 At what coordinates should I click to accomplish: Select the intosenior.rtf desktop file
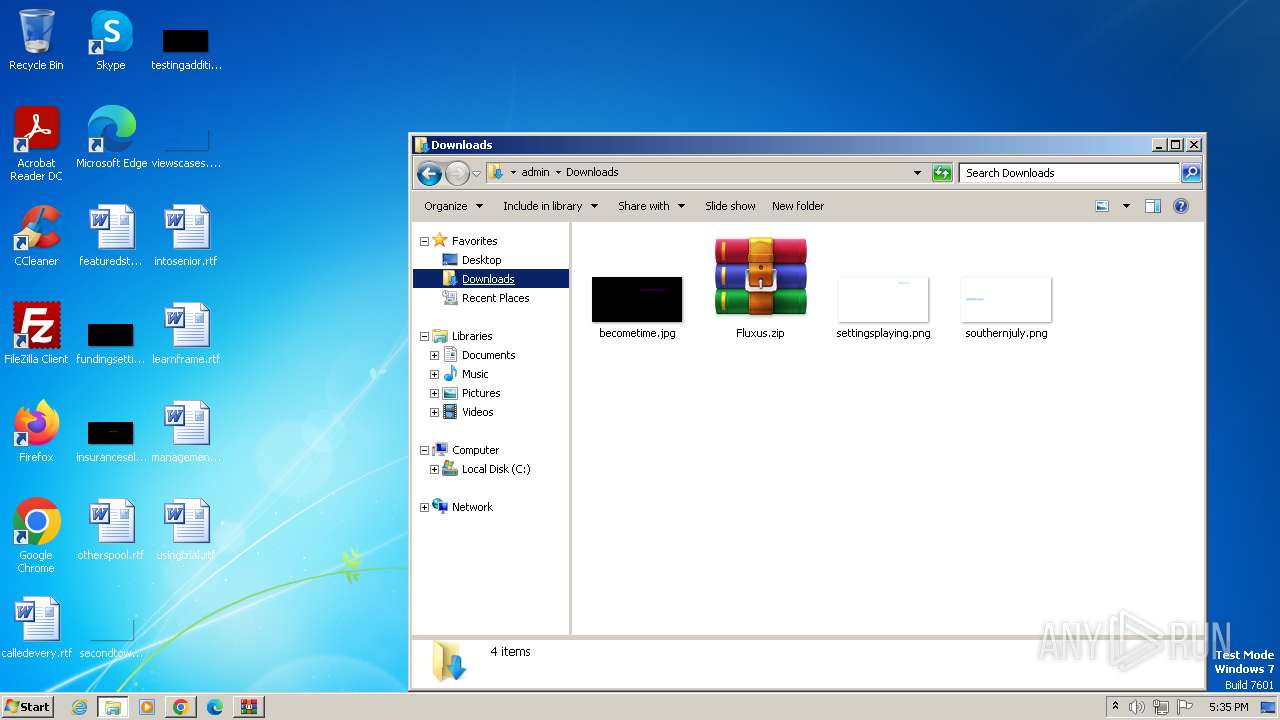tap(186, 236)
